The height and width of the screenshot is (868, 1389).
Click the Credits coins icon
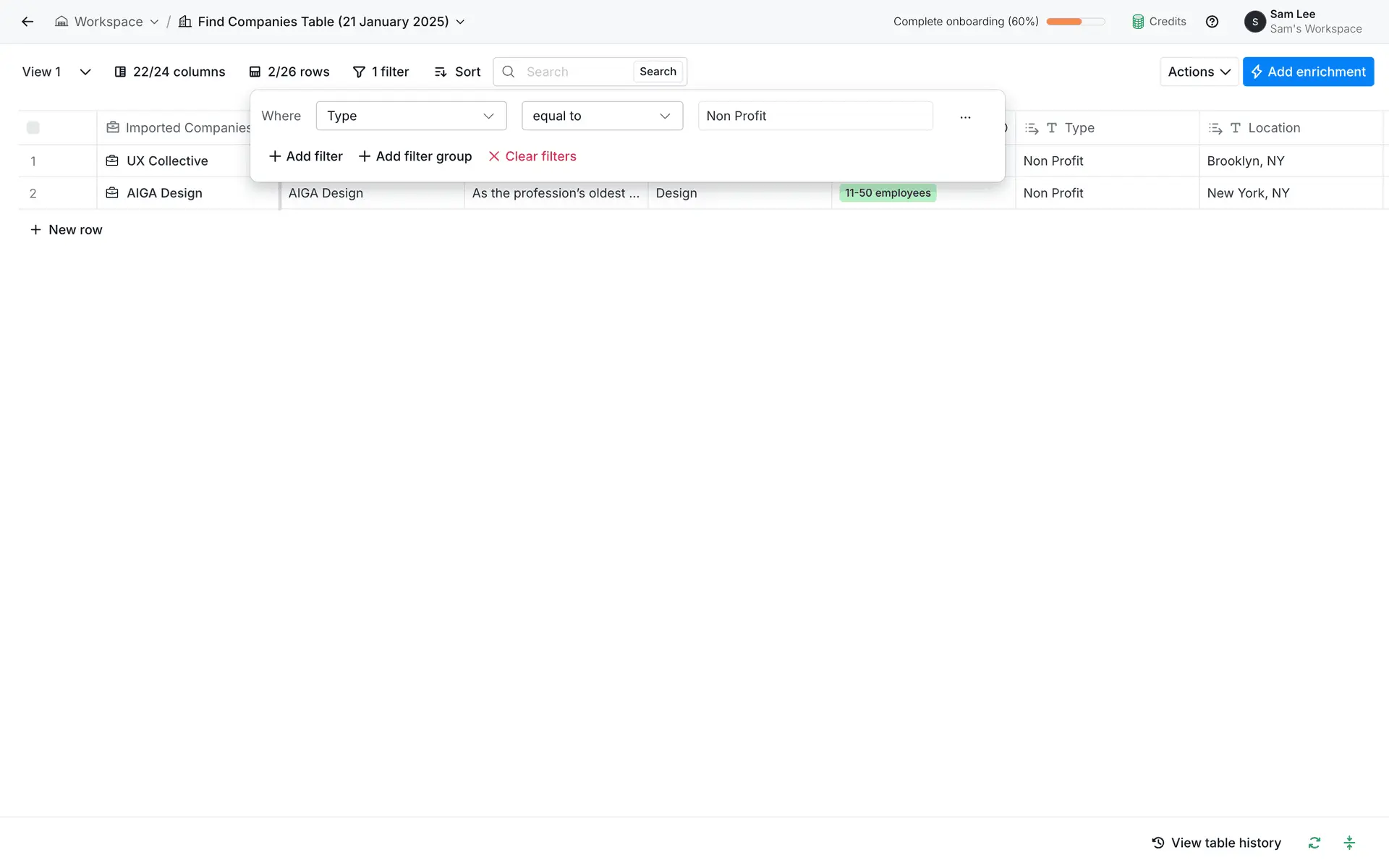(x=1138, y=22)
